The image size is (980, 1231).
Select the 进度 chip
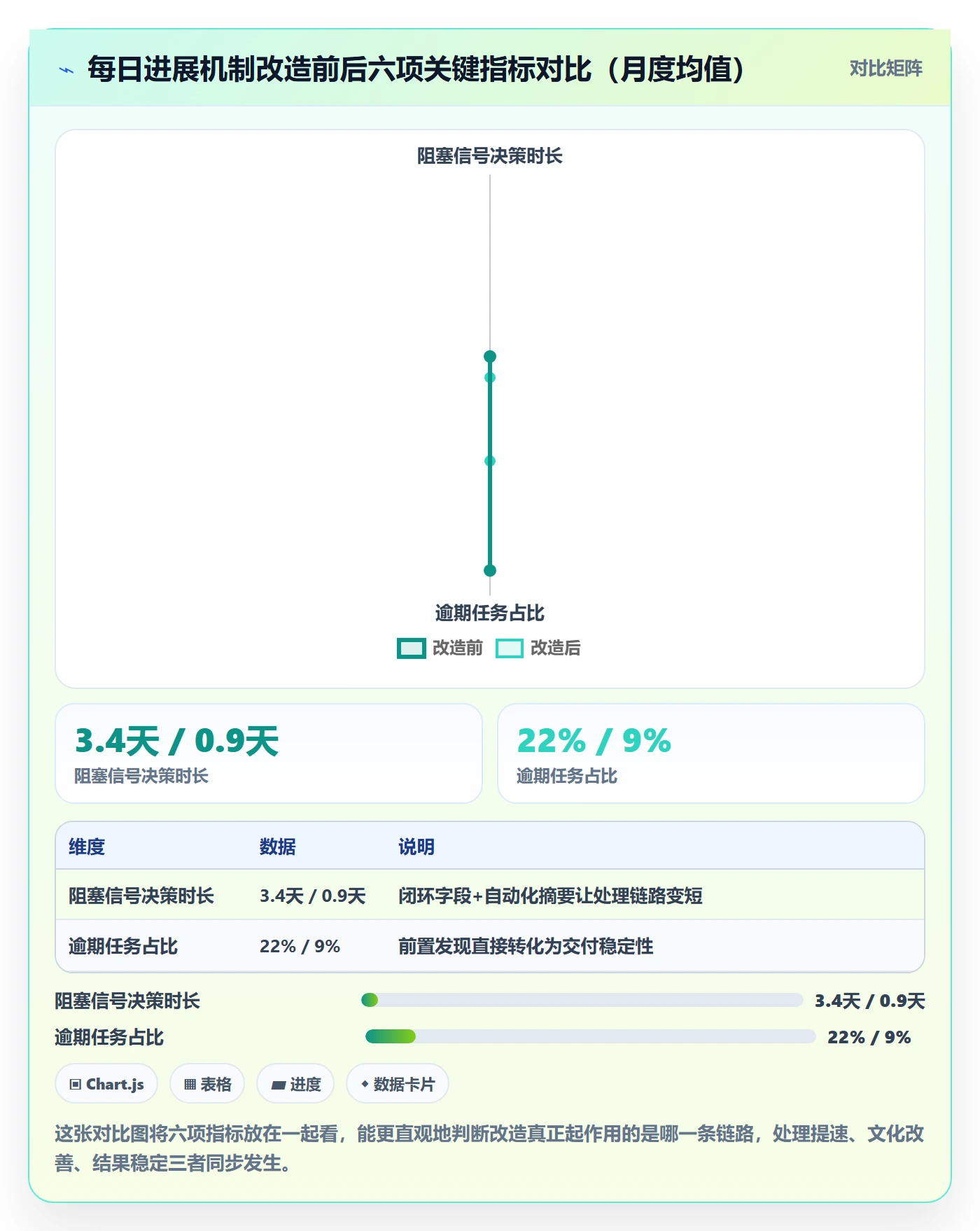tap(295, 1084)
